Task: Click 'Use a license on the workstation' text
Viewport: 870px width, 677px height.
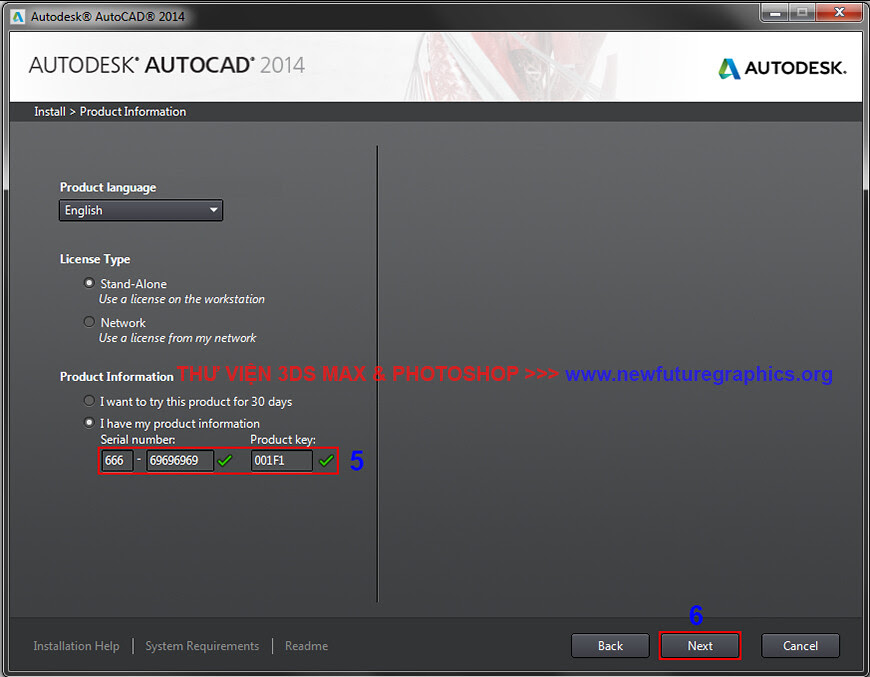Action: tap(181, 299)
